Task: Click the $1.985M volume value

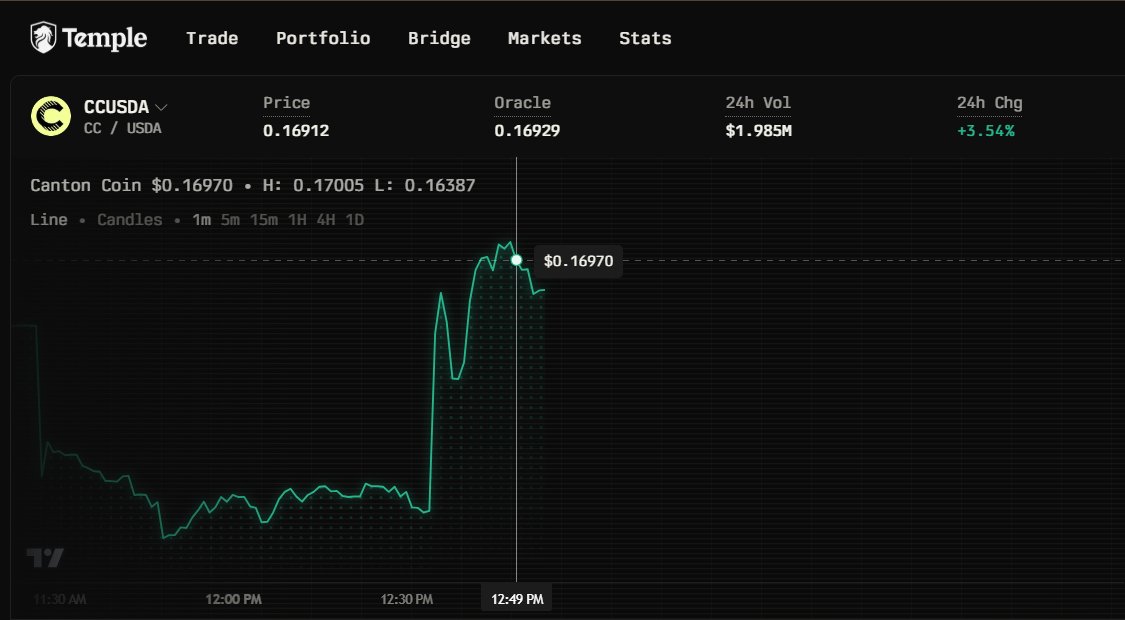Action: pyautogui.click(x=758, y=131)
